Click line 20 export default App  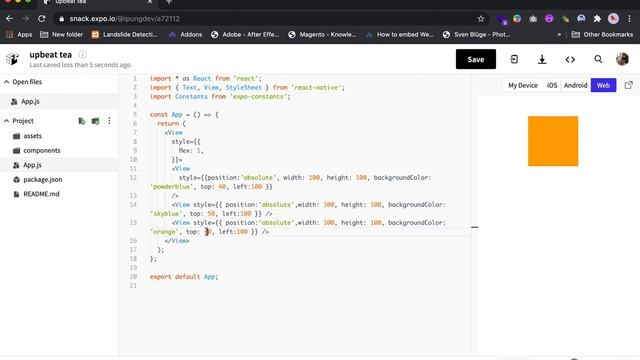pos(184,277)
